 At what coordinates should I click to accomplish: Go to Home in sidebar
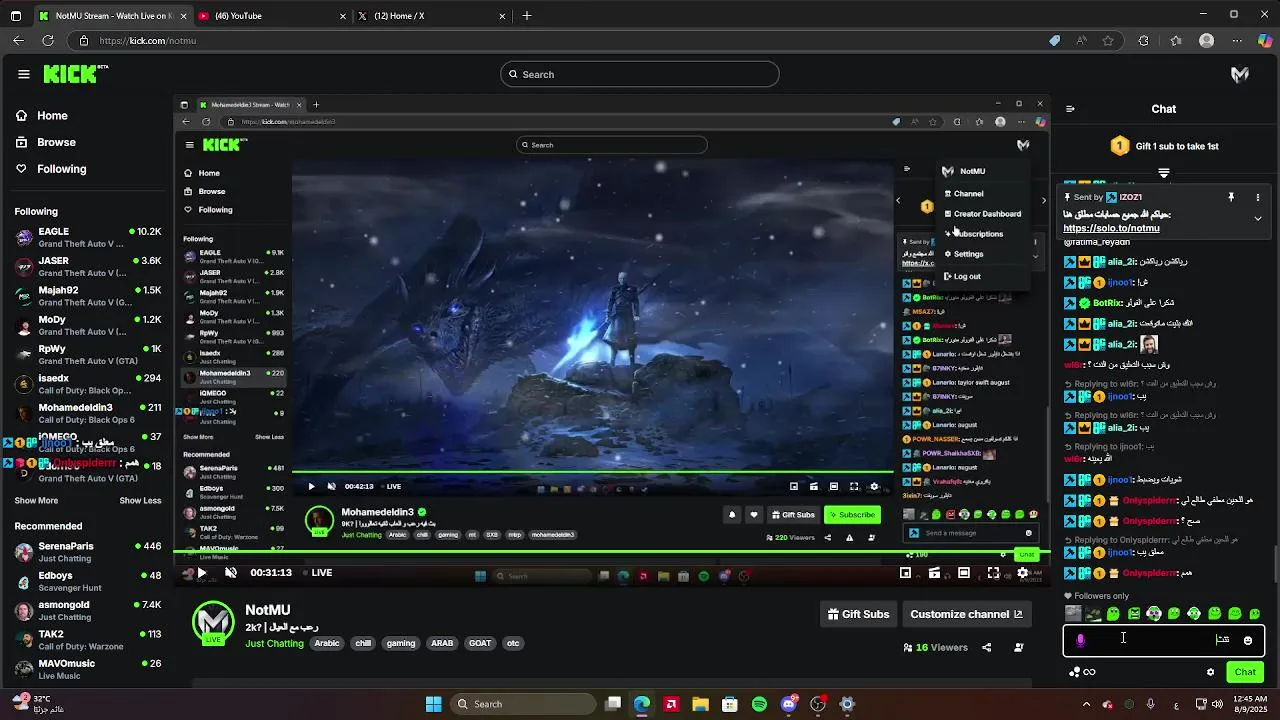[x=52, y=116]
